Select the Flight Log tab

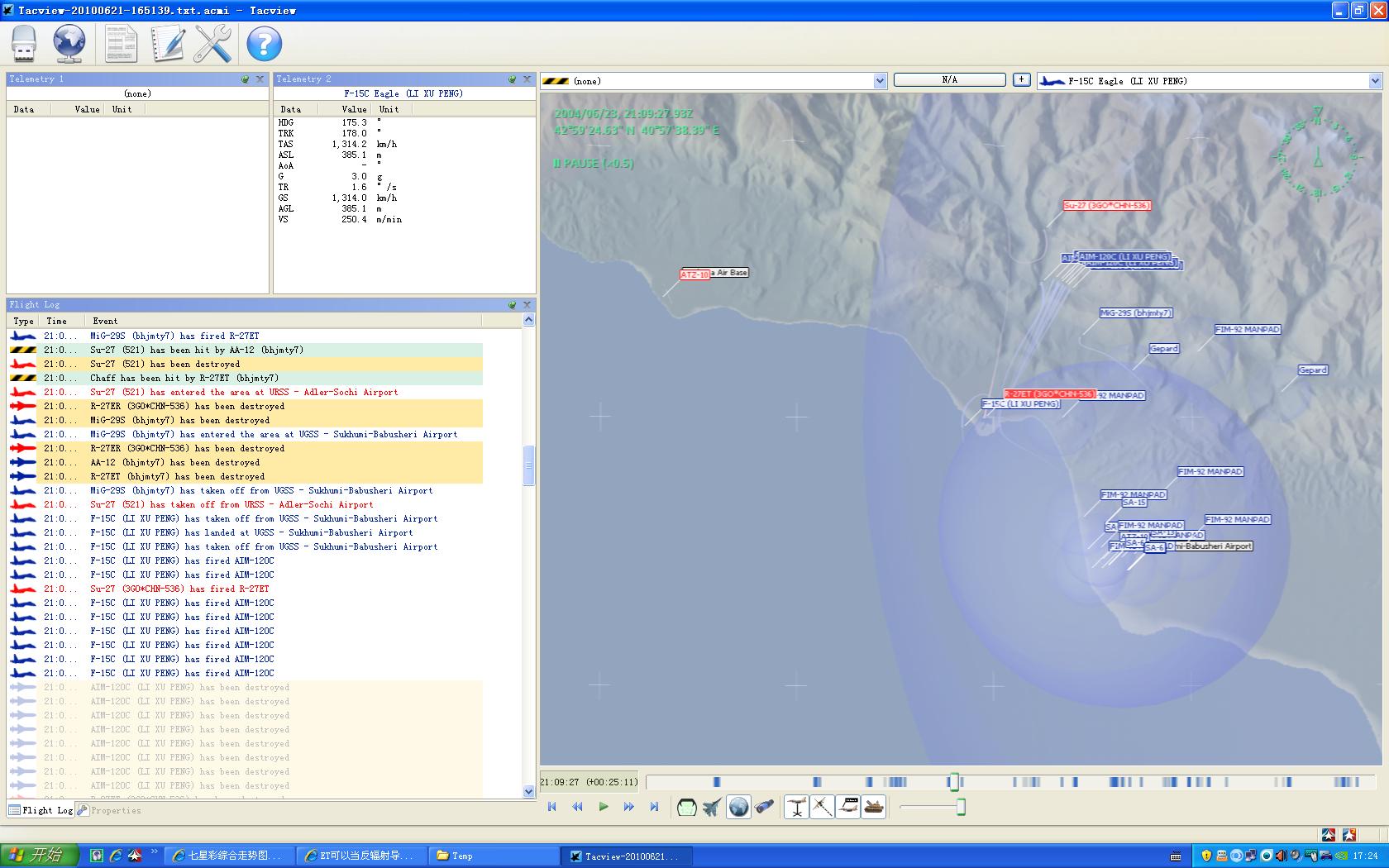coord(41,810)
